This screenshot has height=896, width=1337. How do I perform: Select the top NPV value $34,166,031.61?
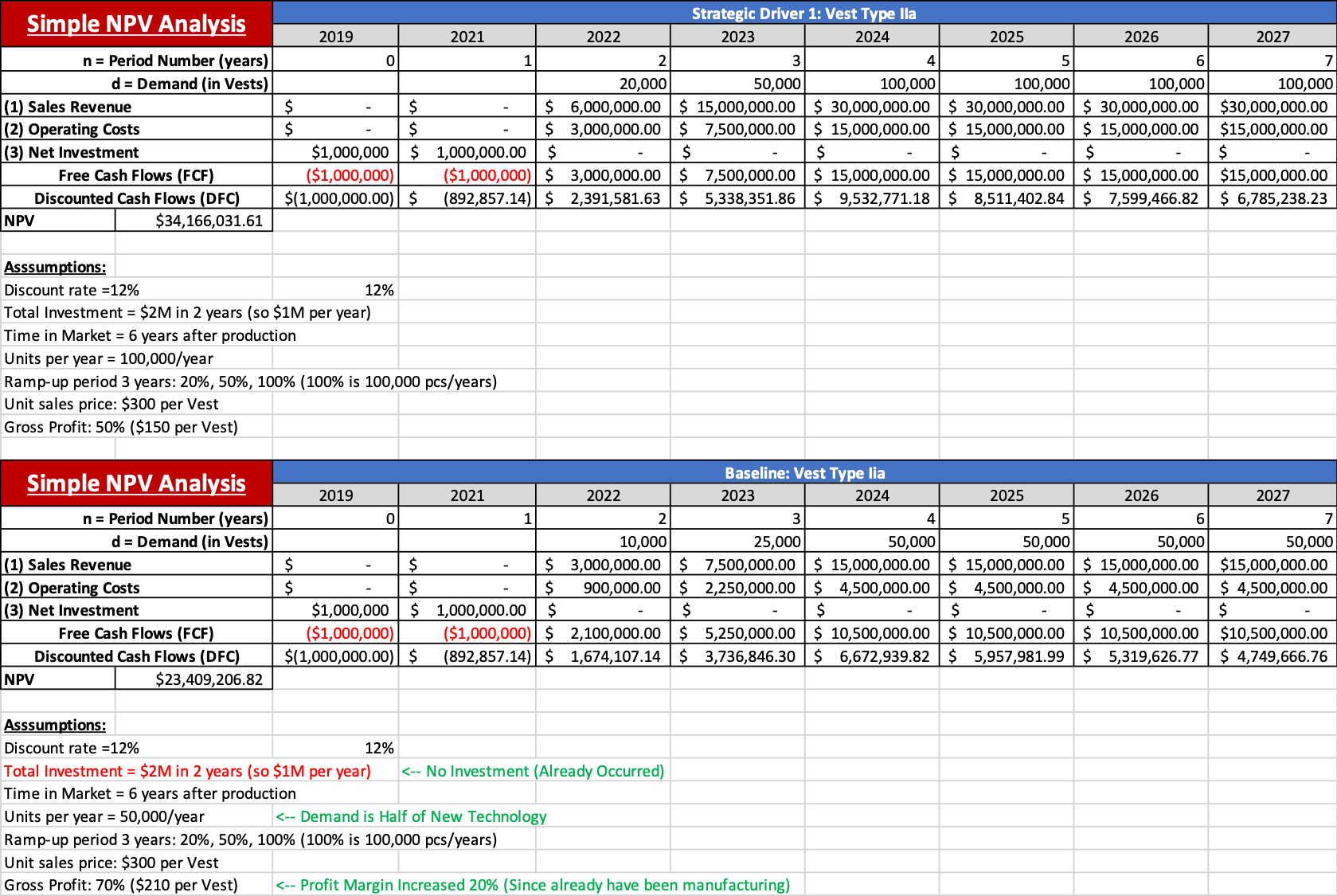(x=194, y=221)
